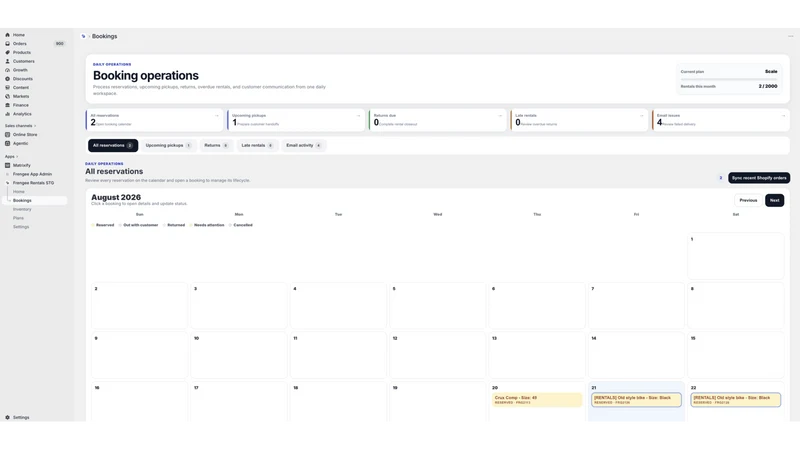Open the Customers person icon
The height and width of the screenshot is (450, 800).
pyautogui.click(x=8, y=61)
